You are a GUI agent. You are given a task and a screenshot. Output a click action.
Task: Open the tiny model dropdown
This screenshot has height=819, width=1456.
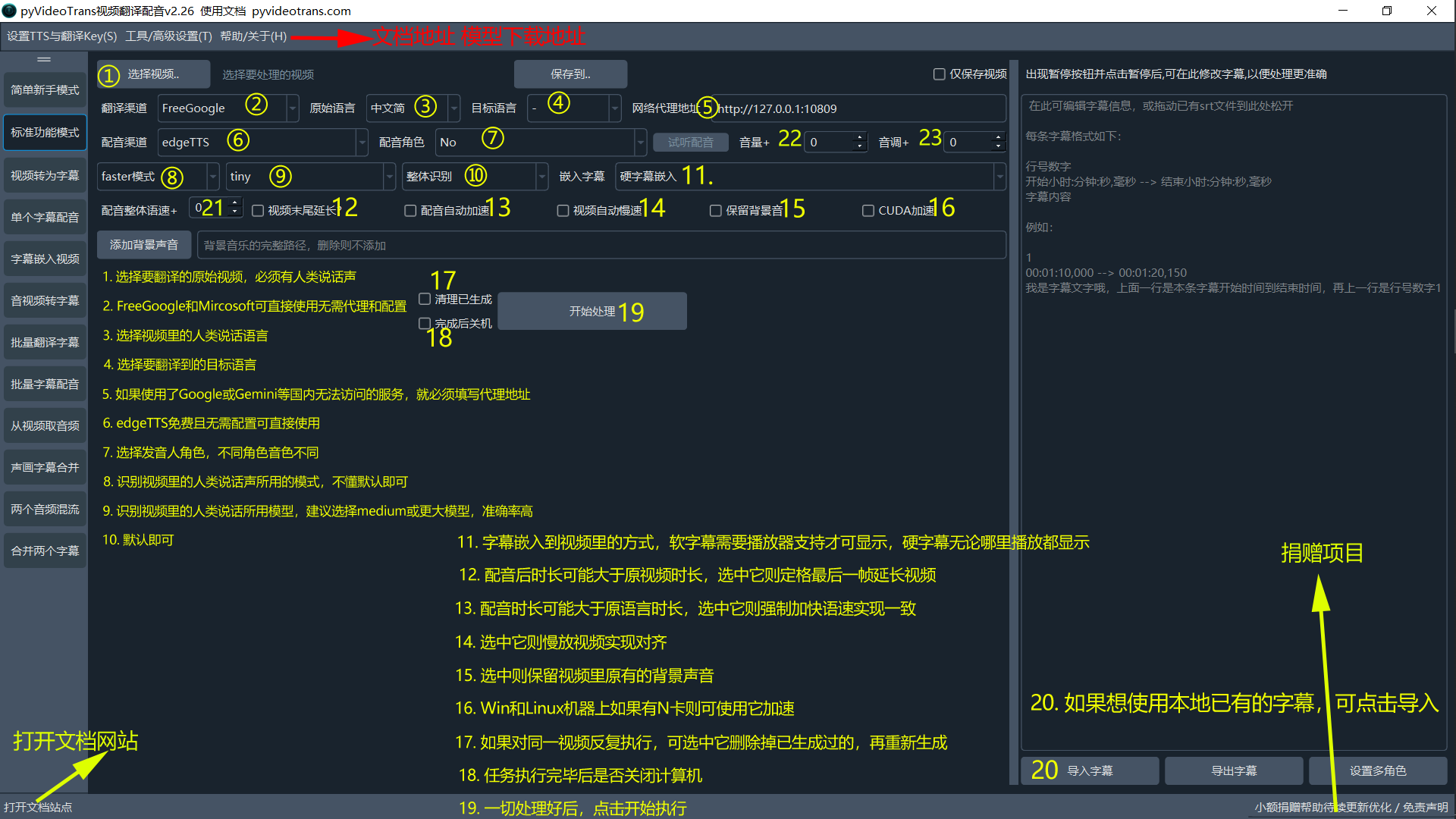coord(311,177)
